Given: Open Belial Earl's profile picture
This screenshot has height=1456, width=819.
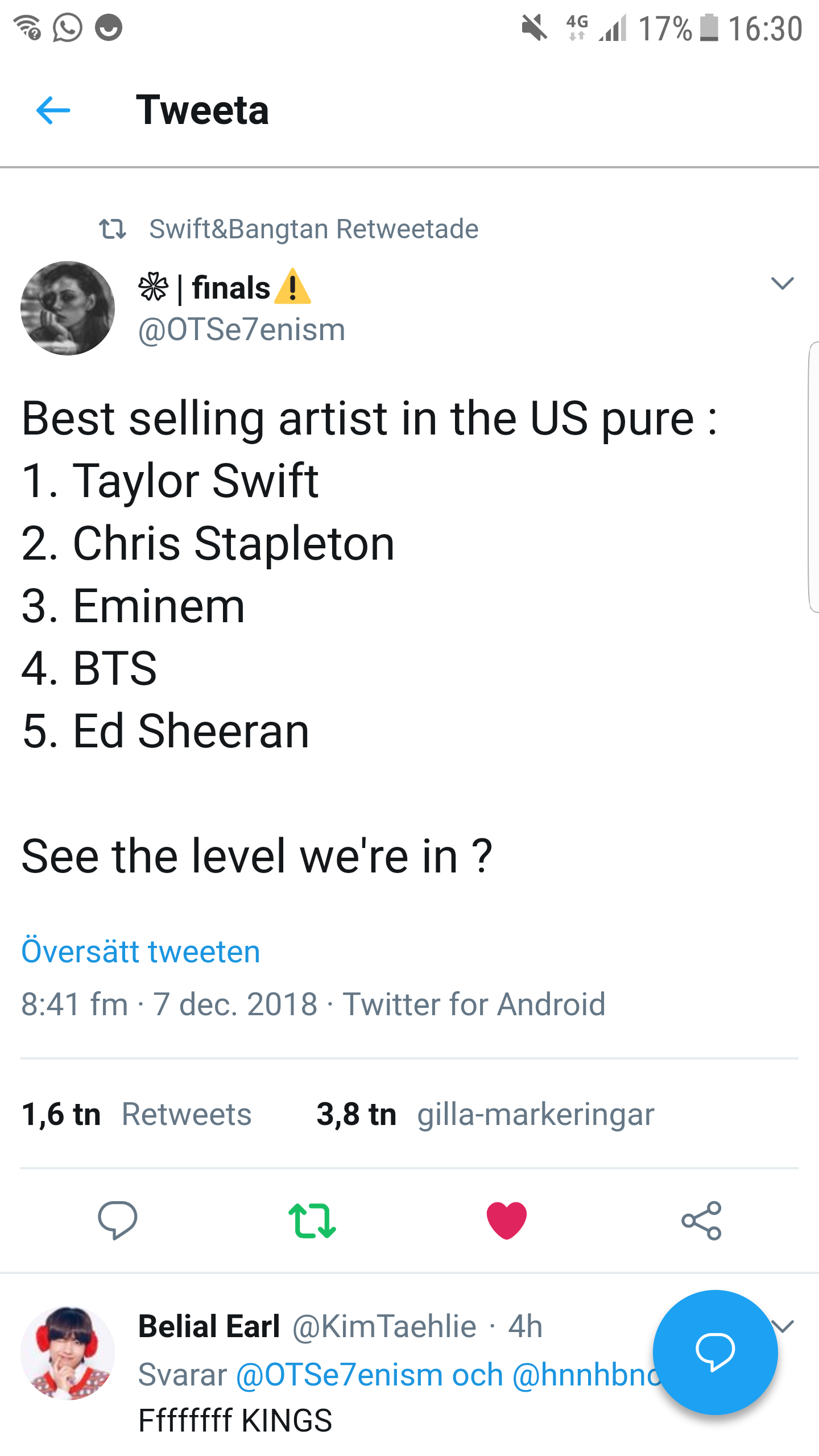Looking at the screenshot, I should [68, 1353].
